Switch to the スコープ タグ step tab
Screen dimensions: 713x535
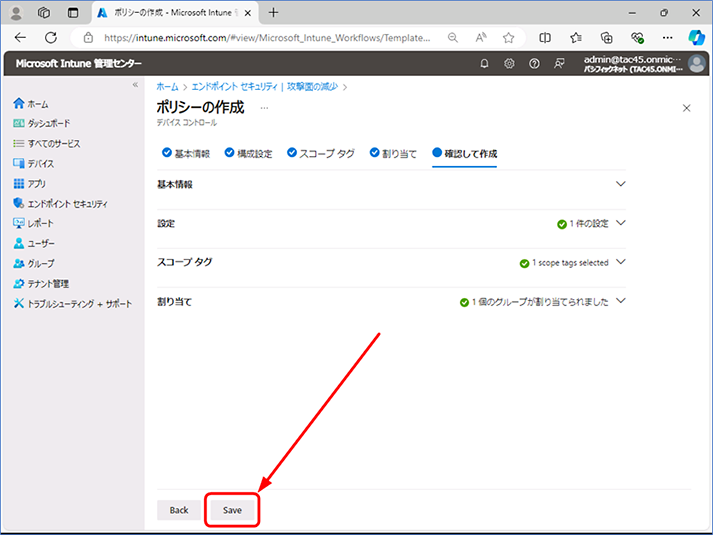click(321, 154)
